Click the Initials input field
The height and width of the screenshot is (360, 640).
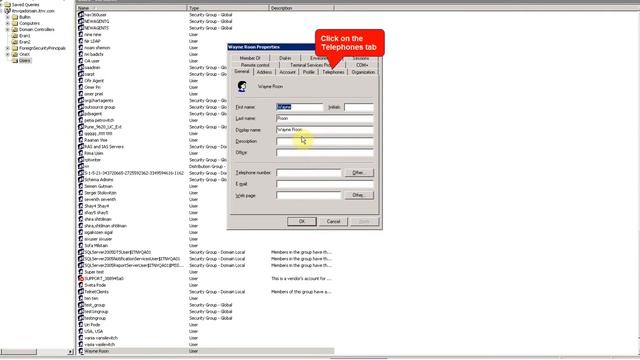tap(358, 107)
